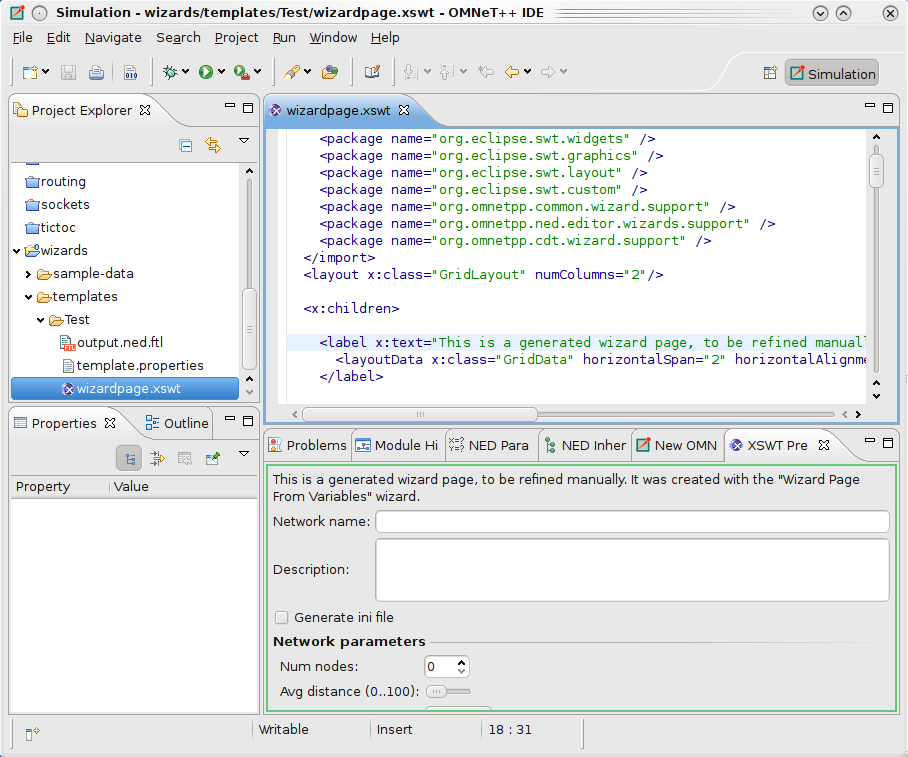The height and width of the screenshot is (757, 908).
Task: Click Collapse All in Project Explorer
Action: click(x=185, y=145)
